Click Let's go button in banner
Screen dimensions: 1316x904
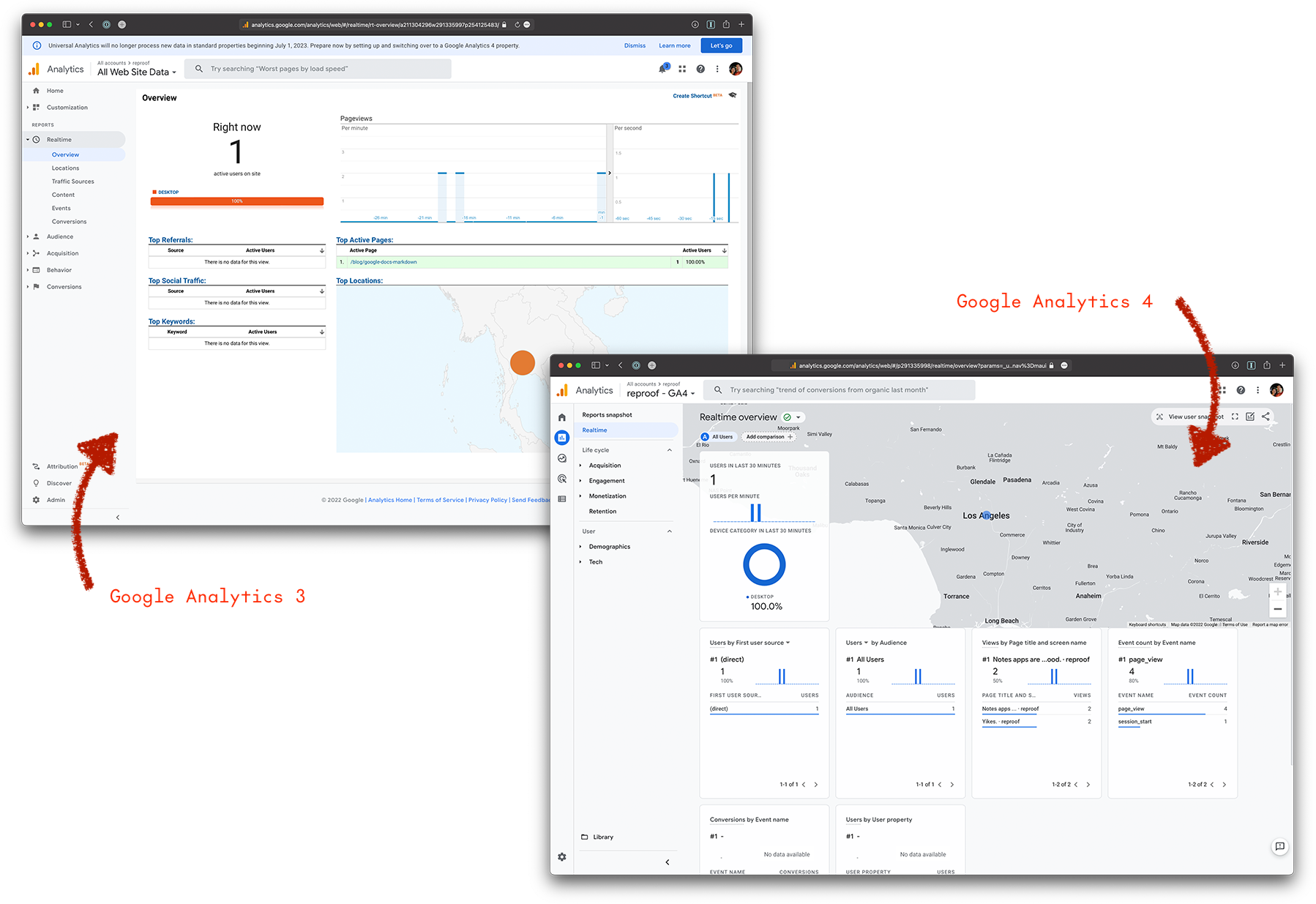[x=721, y=45]
